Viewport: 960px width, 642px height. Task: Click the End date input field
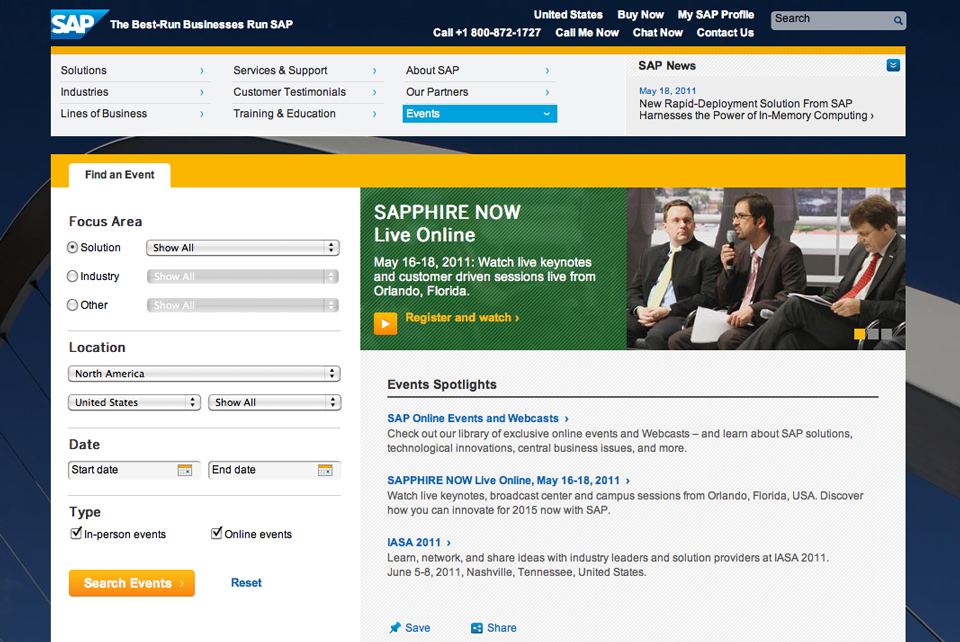(274, 470)
